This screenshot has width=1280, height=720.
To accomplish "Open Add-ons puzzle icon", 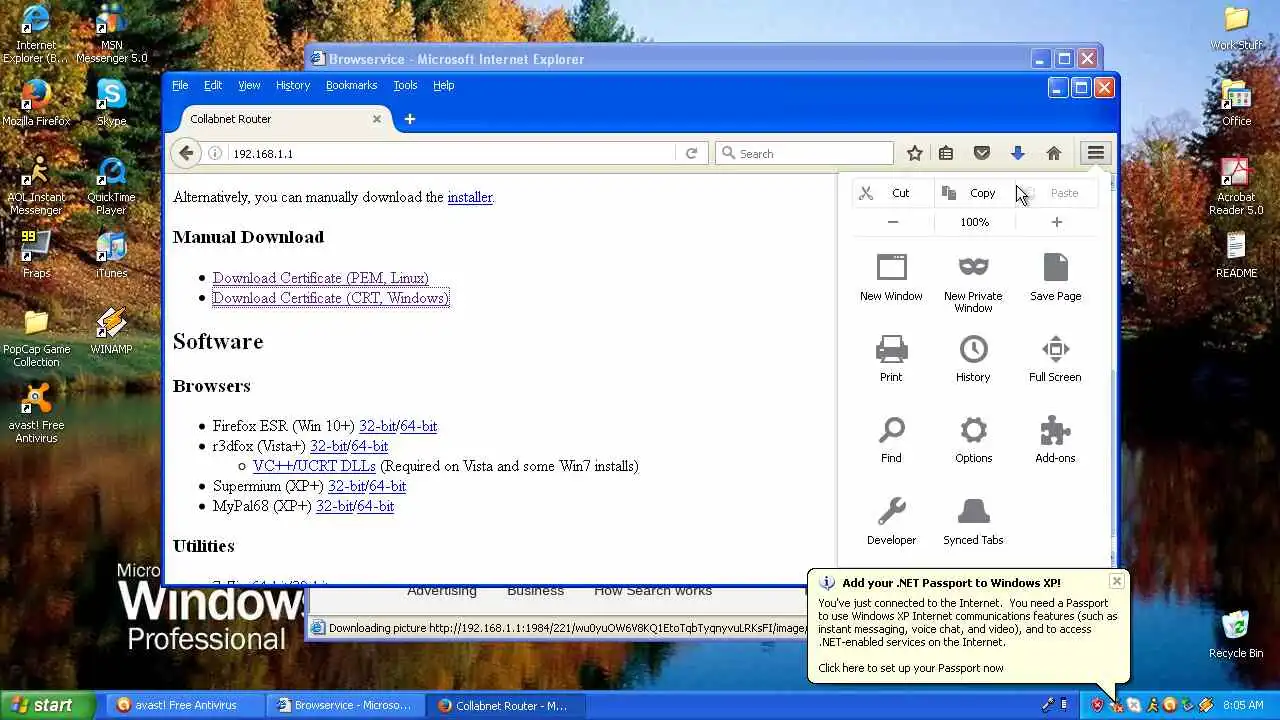I will [x=1055, y=440].
